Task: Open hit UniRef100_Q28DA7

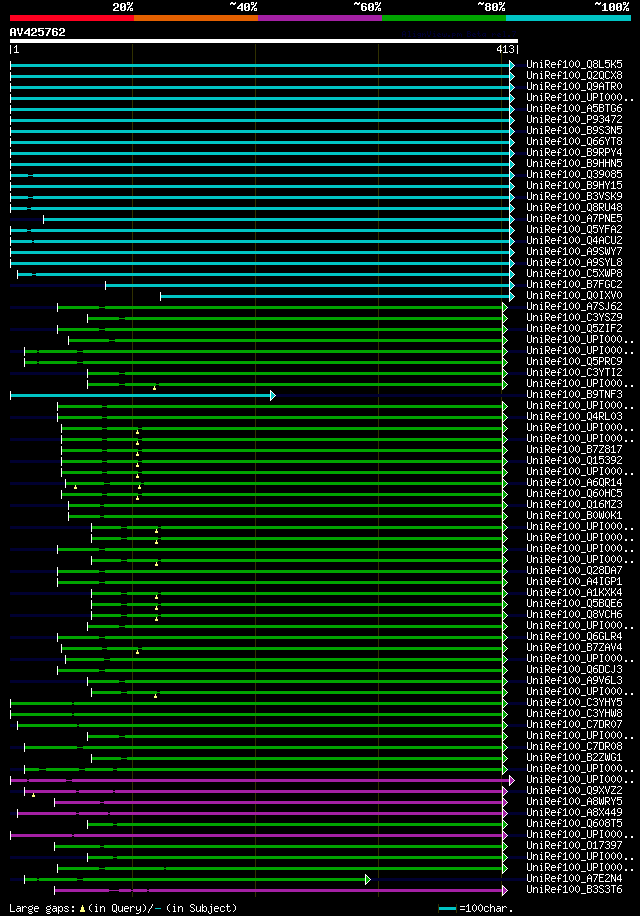Action: 574,570
